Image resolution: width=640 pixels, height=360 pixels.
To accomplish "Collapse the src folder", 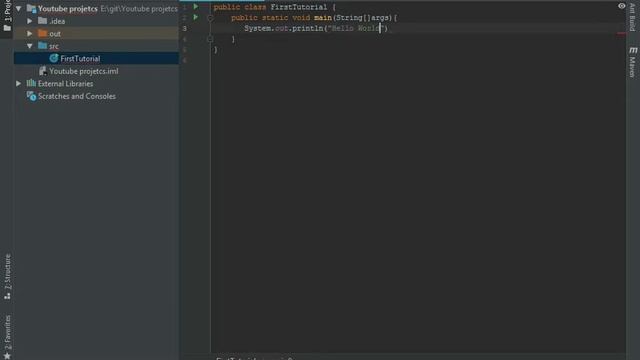I will (30, 46).
